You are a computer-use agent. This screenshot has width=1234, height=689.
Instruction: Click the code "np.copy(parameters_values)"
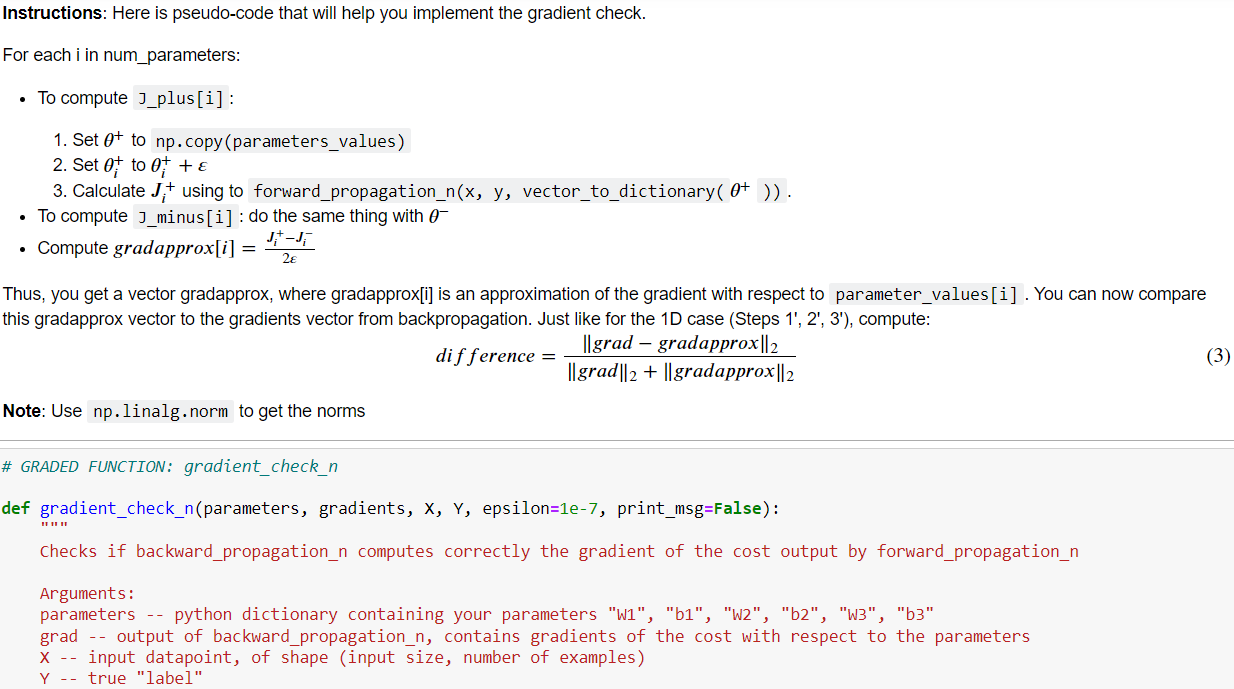(x=281, y=141)
